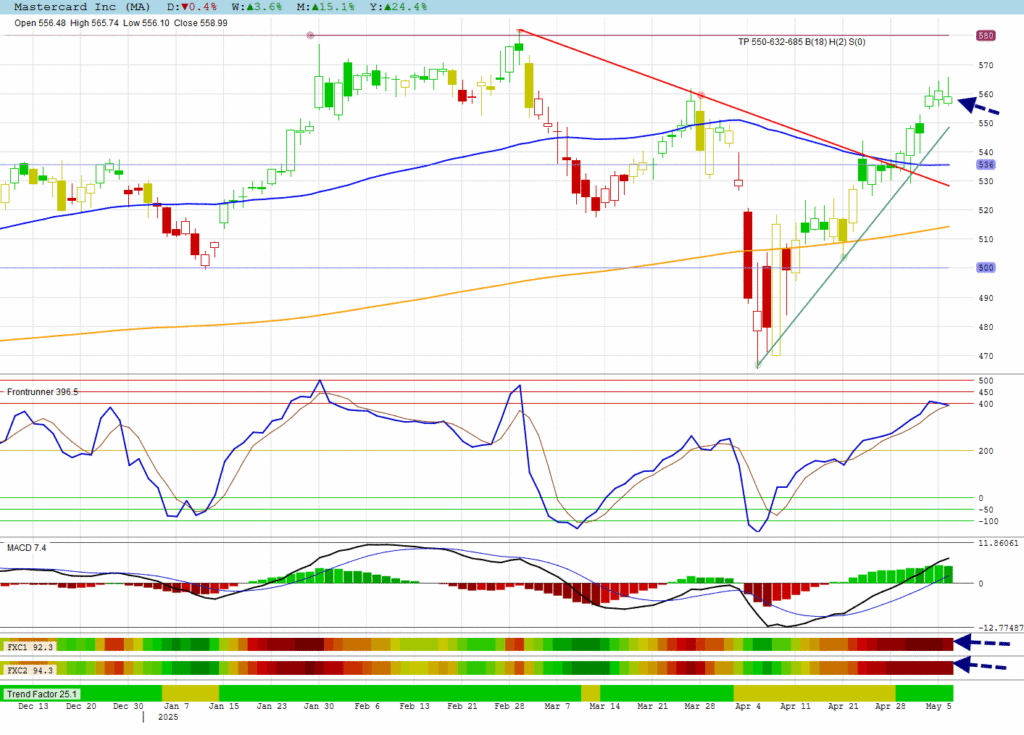Select the Trend Factor 25.1 label

[x=42, y=694]
